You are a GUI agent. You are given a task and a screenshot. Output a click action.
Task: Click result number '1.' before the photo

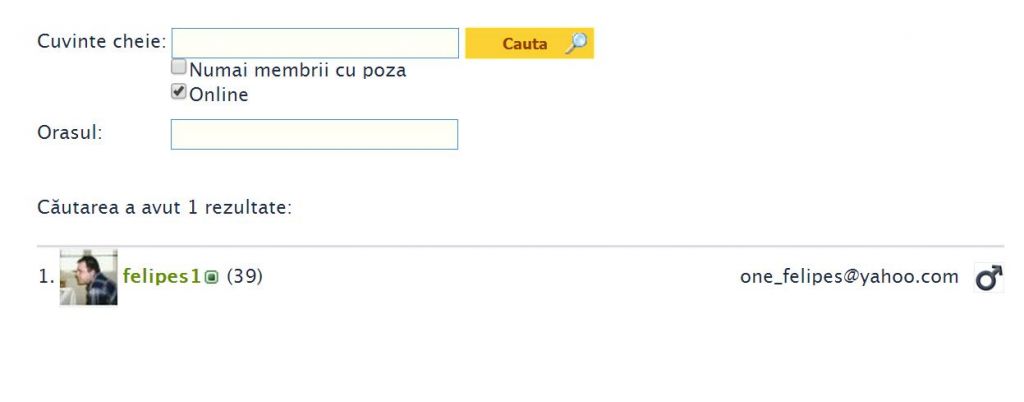point(46,277)
